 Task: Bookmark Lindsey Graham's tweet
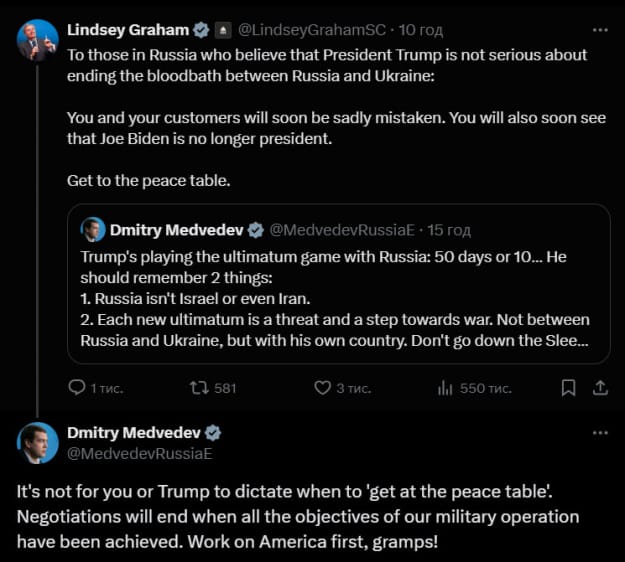(x=568, y=387)
